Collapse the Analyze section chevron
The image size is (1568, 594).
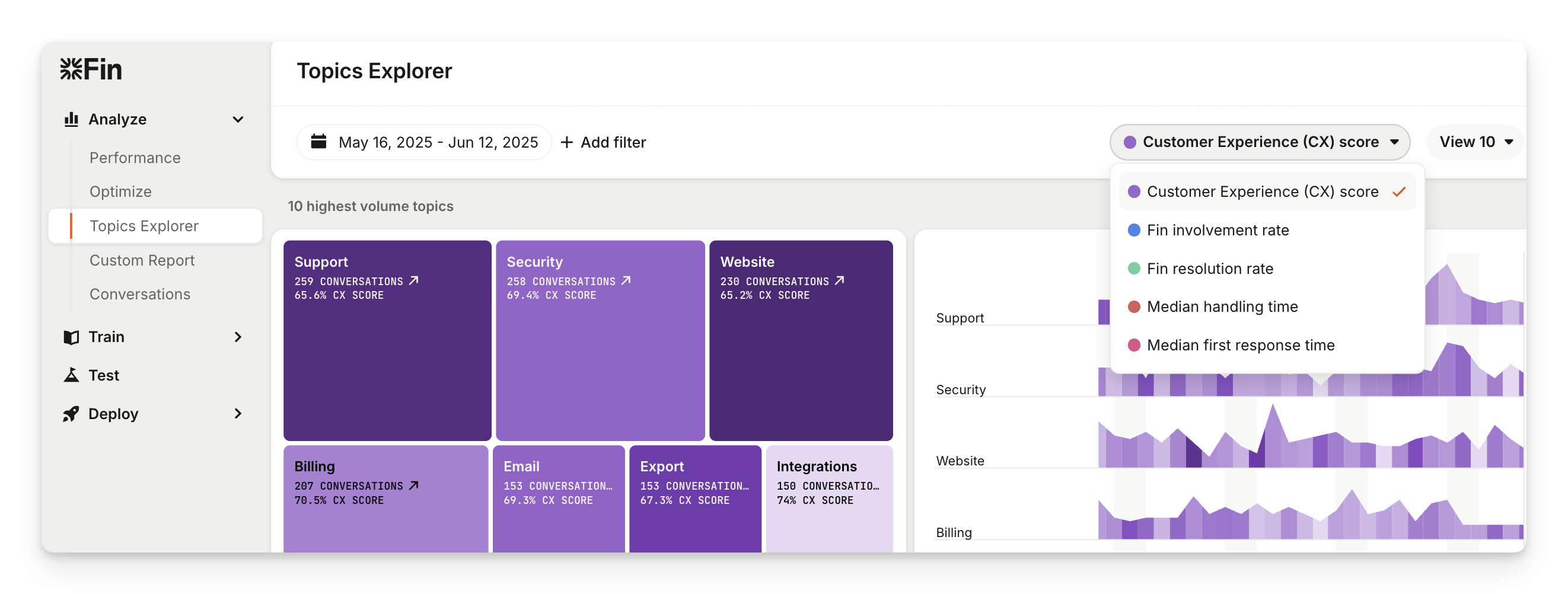pyautogui.click(x=238, y=119)
